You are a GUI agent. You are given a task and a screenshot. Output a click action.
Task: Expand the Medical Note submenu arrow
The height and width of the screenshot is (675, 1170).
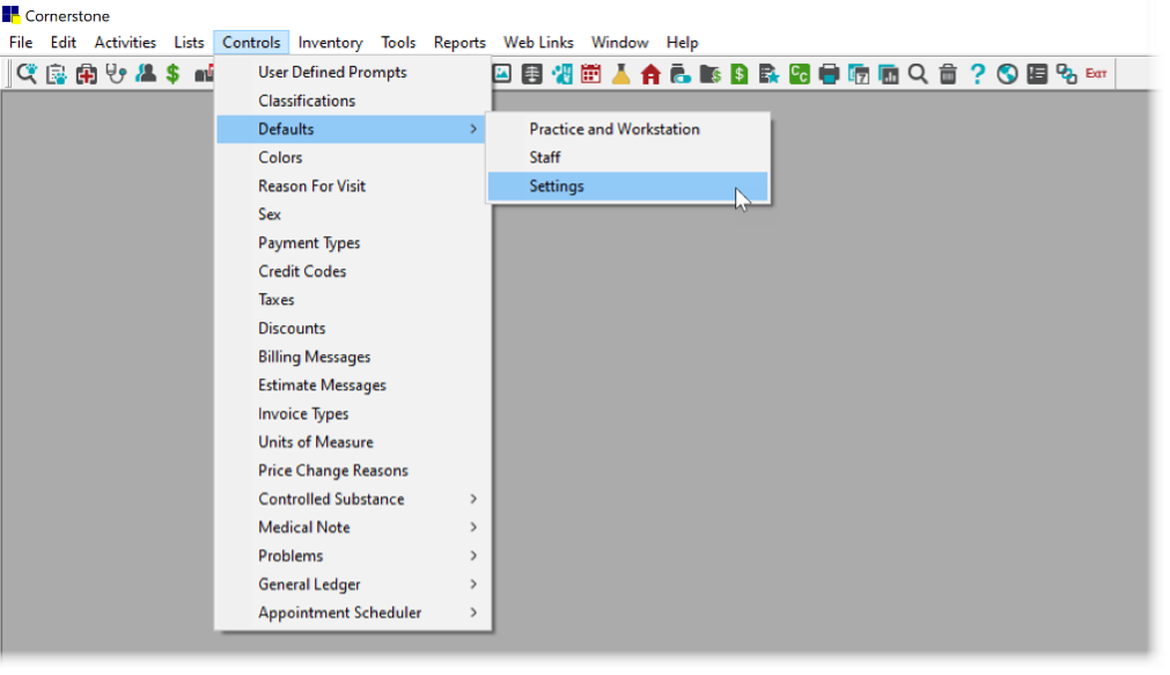[473, 527]
